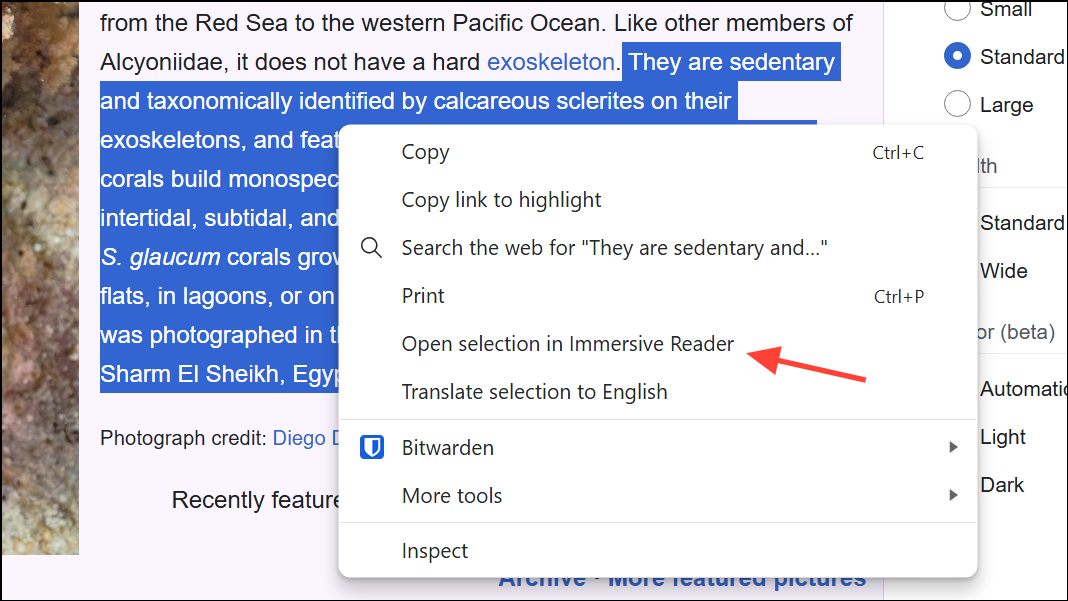Expand the Bitwarden submenu arrow
Viewport: 1068px width, 601px height.
click(953, 448)
